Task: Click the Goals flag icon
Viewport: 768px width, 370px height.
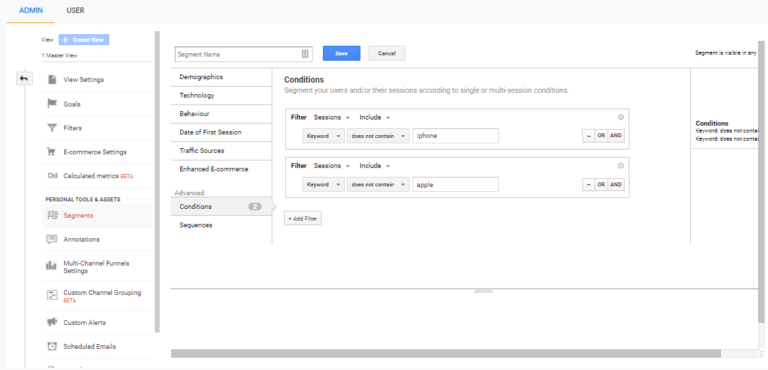Action: (x=52, y=103)
